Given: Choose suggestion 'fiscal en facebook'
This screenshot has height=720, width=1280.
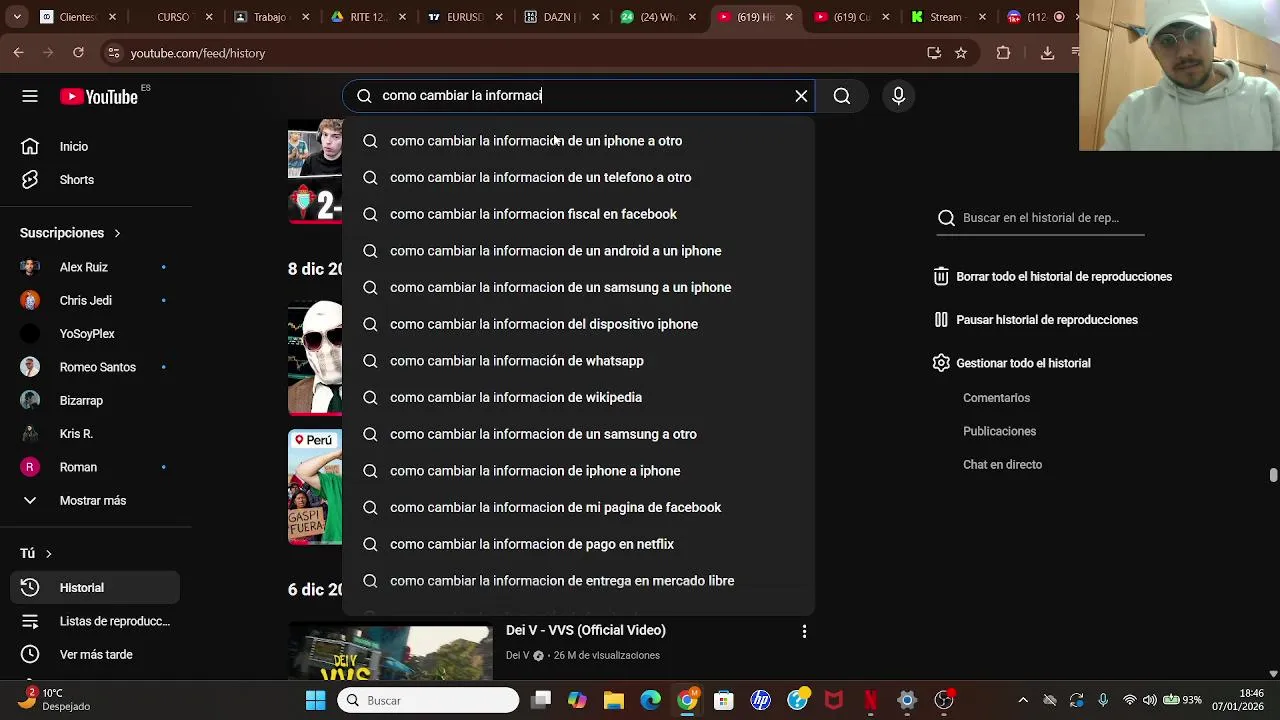Looking at the screenshot, I should [x=579, y=214].
